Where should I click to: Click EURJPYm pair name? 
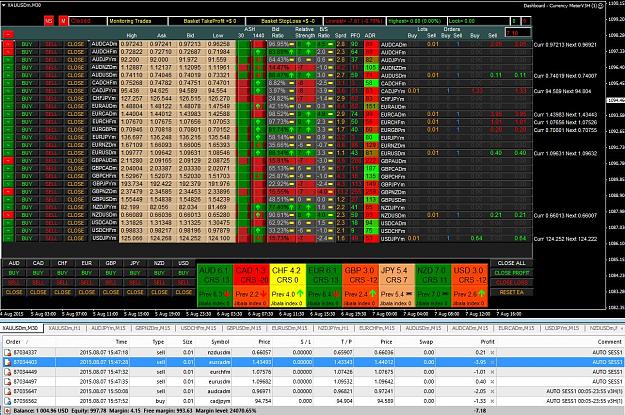click(x=104, y=137)
